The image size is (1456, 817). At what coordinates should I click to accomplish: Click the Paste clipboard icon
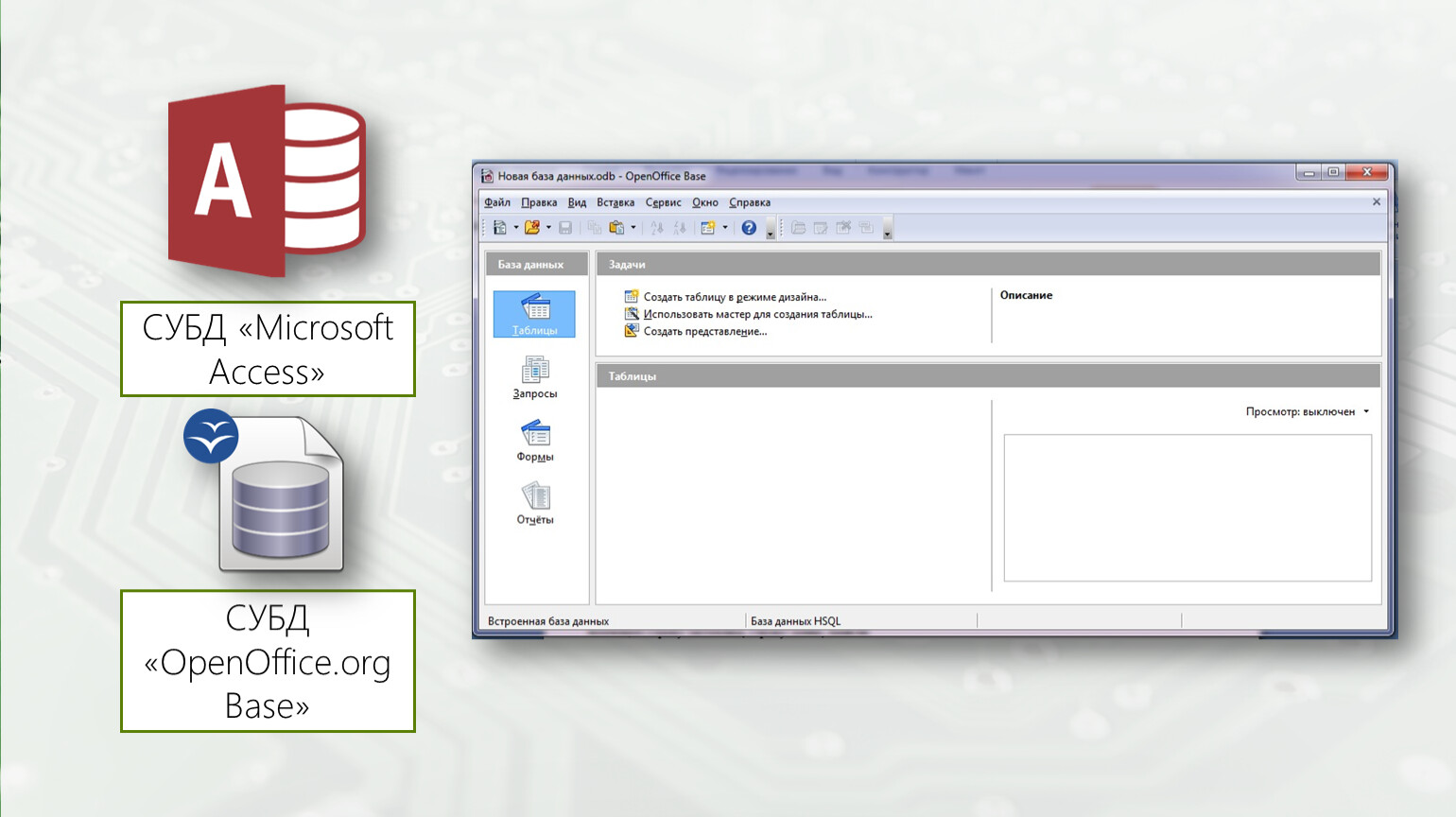pos(617,228)
